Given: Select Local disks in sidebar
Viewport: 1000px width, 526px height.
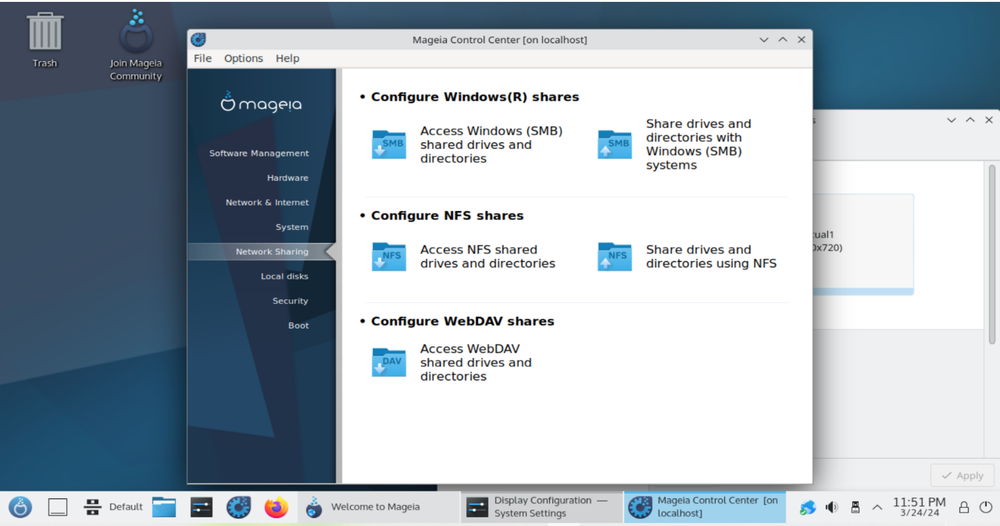Looking at the screenshot, I should (x=284, y=276).
